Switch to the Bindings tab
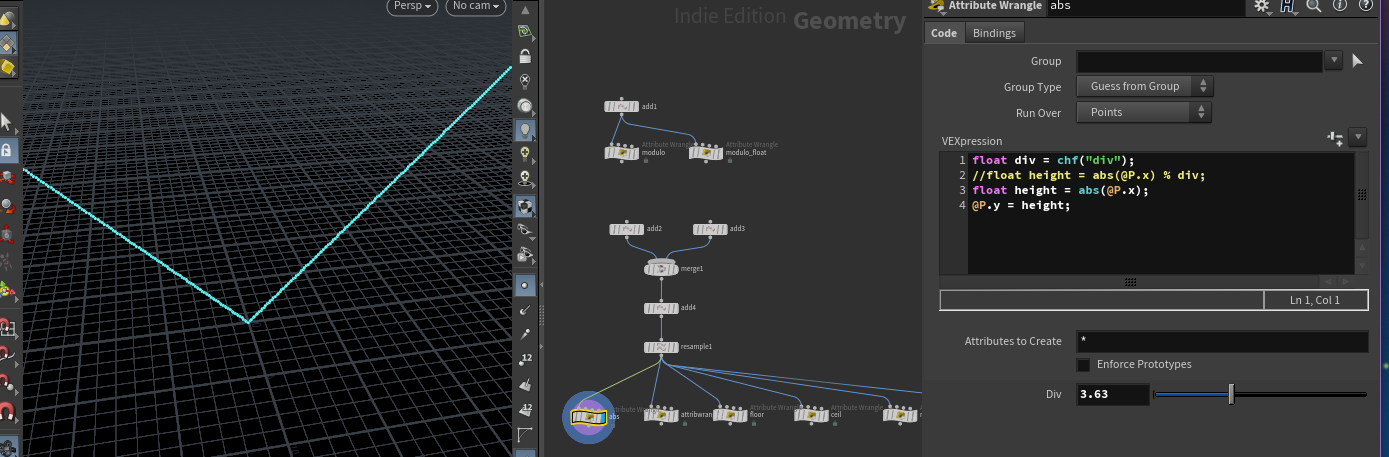The image size is (1389, 457). click(994, 33)
